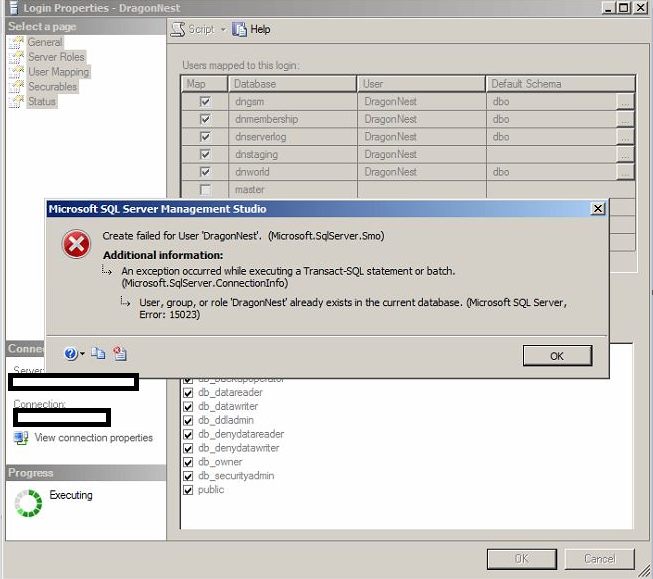Toggle the db_denydatawriter role checkbox

(x=188, y=448)
